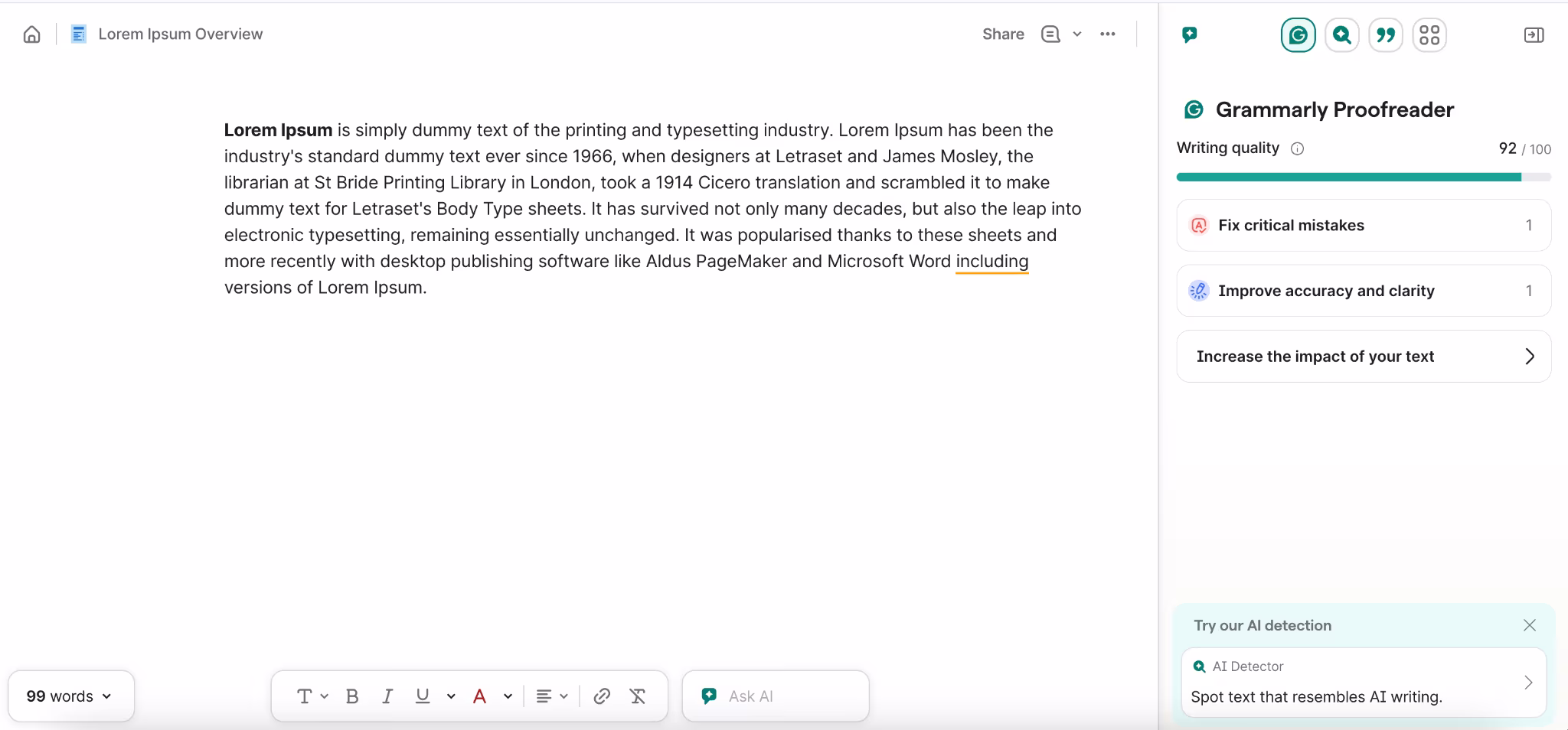The image size is (1568, 730).
Task: Open the AI Detector magnifier tab
Action: pyautogui.click(x=1342, y=35)
